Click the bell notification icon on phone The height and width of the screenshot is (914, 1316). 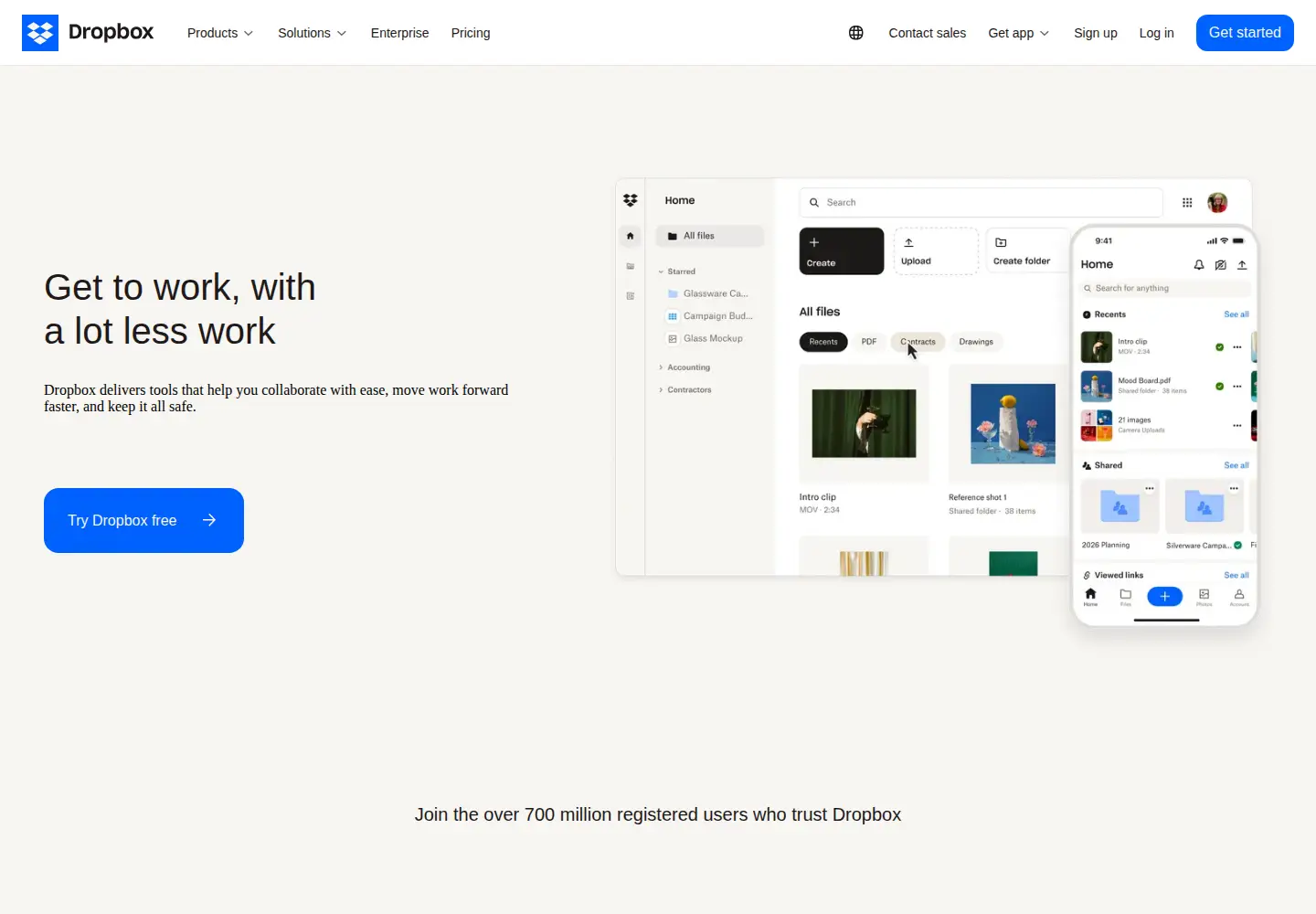(x=1199, y=265)
